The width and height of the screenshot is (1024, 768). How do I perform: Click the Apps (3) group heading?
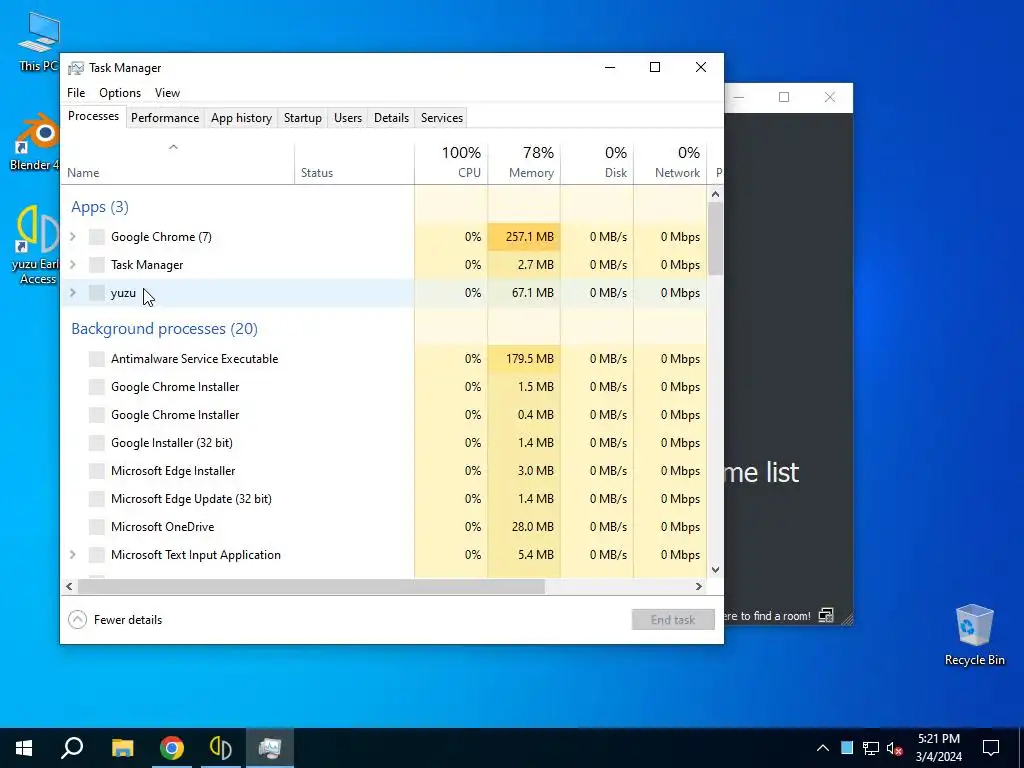coord(100,207)
